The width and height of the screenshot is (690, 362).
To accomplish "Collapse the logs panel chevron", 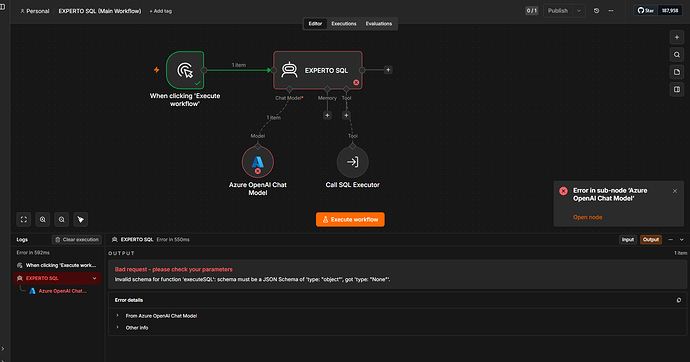I will coord(682,240).
